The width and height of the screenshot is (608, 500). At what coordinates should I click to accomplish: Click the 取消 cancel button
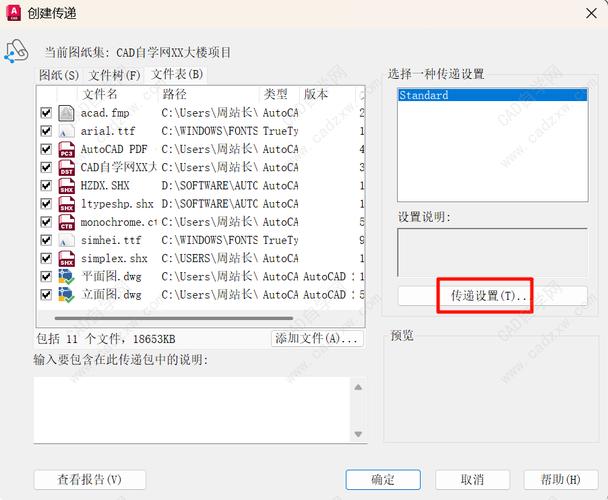(x=472, y=480)
